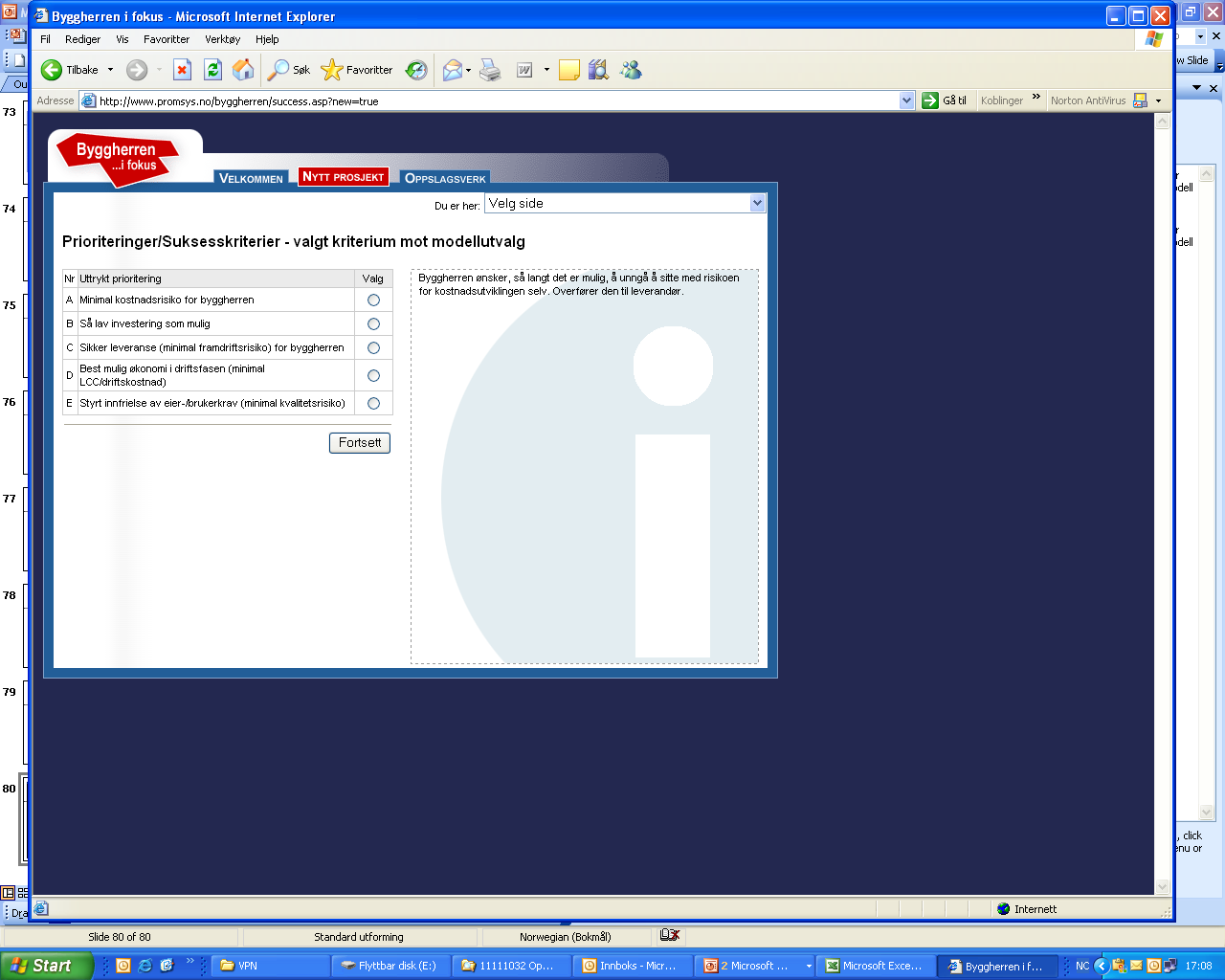Click the page icon in the IE status bar
1225x980 pixels.
pos(41,908)
